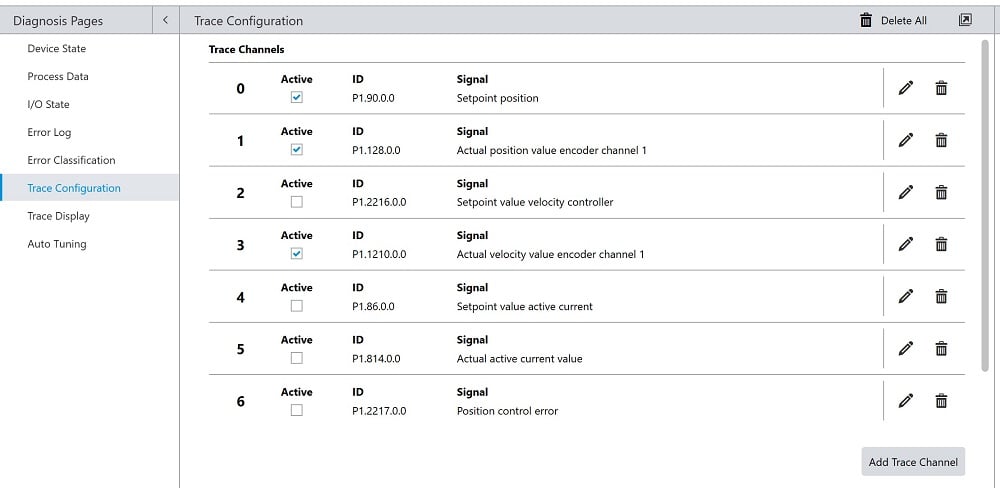
Task: Delete channel 1 Actual position value encoder
Action: [941, 140]
